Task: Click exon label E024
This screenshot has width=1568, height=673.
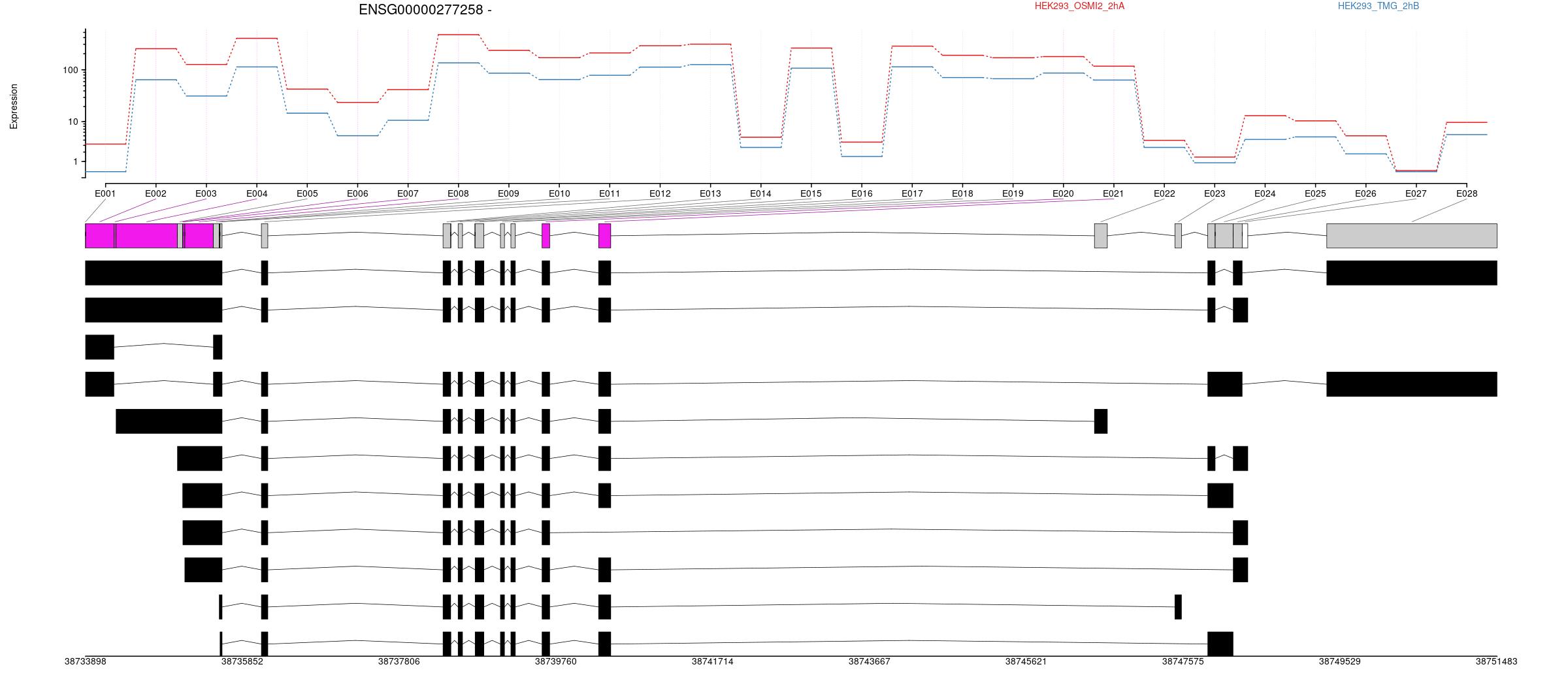Action: (x=1265, y=193)
